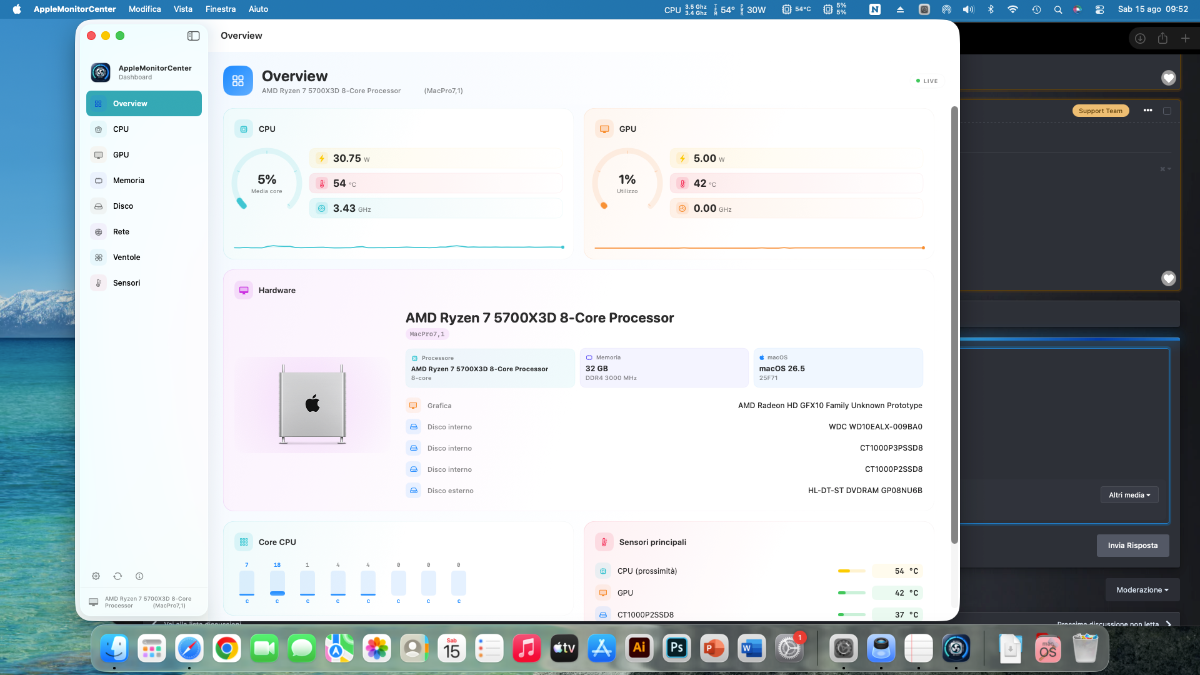Click the Support Team badge in browser
This screenshot has height=675, width=1200.
(x=1100, y=111)
